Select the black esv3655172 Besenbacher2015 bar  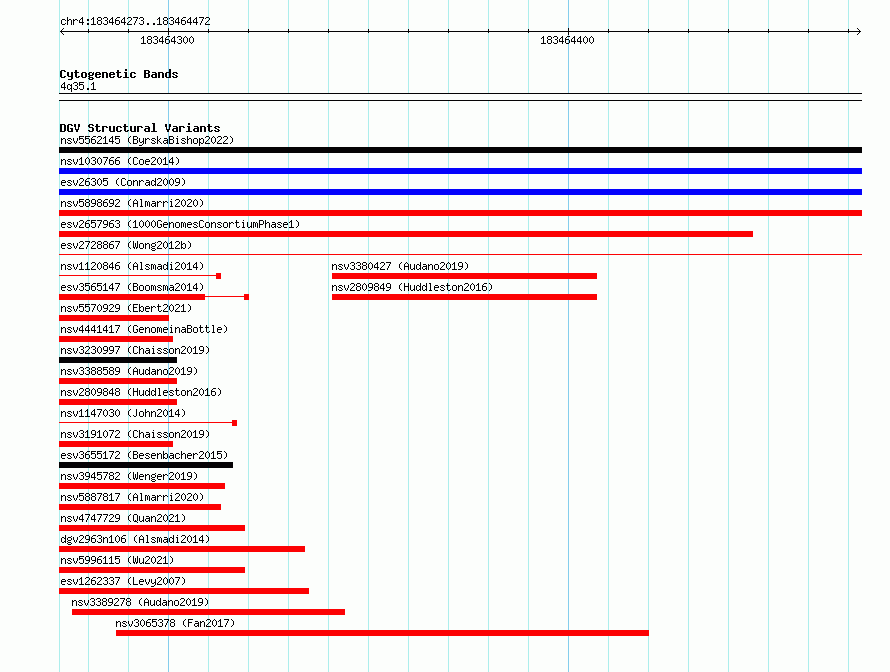(146, 465)
